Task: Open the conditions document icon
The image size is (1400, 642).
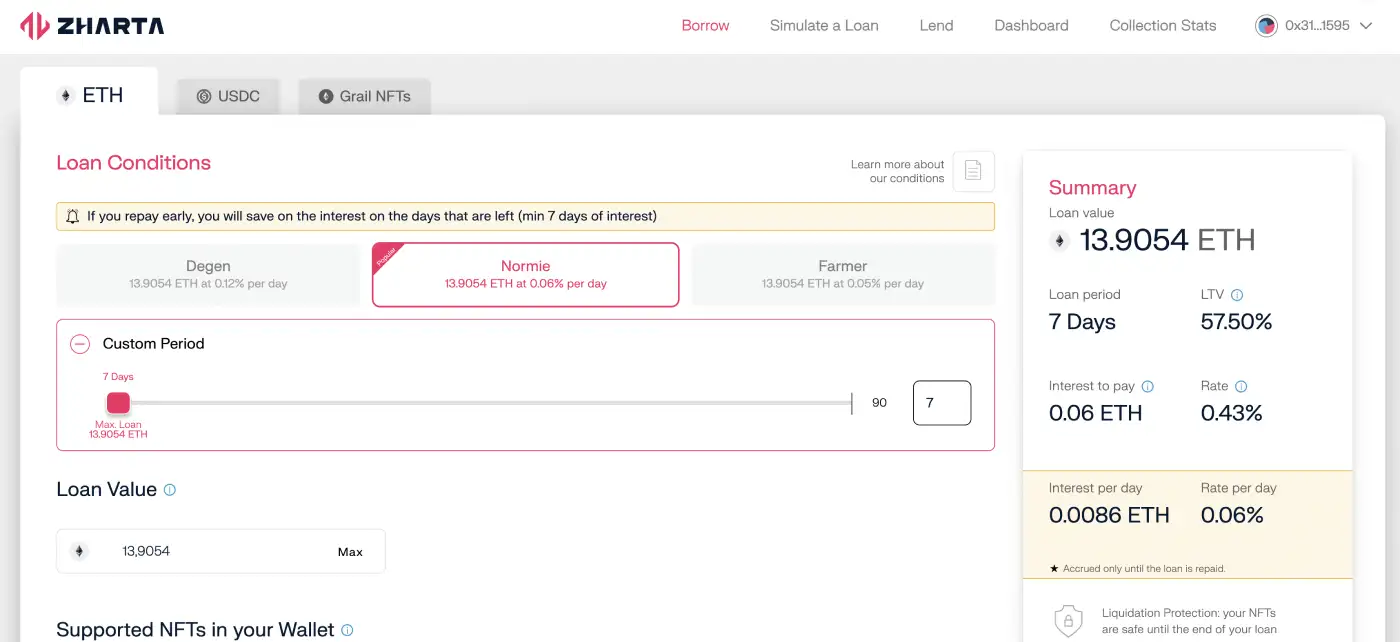Action: pyautogui.click(x=973, y=171)
